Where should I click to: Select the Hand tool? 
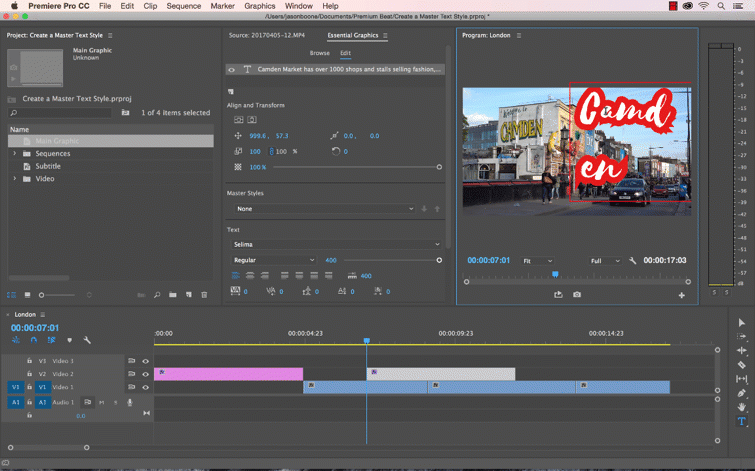(x=741, y=407)
